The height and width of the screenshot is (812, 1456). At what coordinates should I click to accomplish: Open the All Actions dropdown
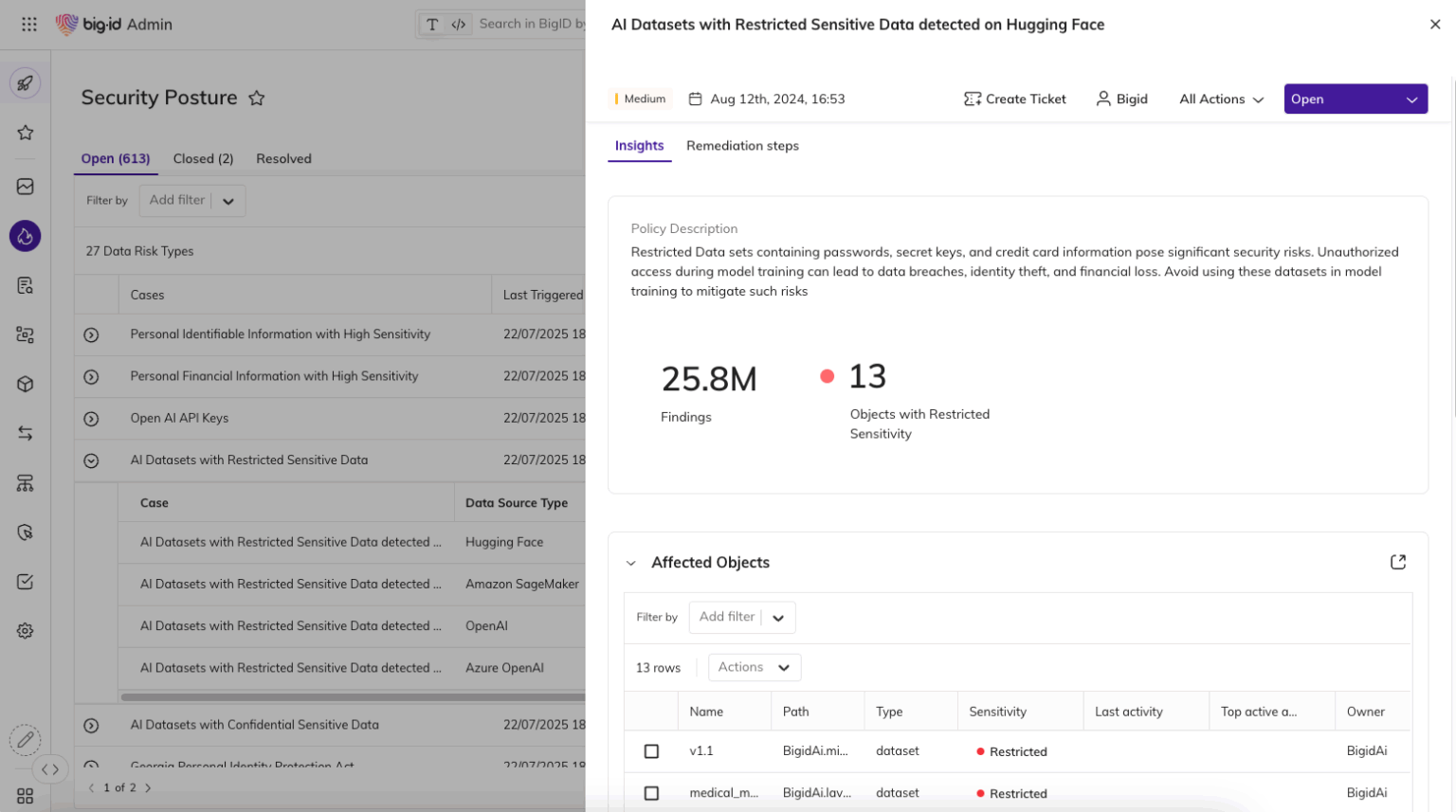pyautogui.click(x=1221, y=99)
